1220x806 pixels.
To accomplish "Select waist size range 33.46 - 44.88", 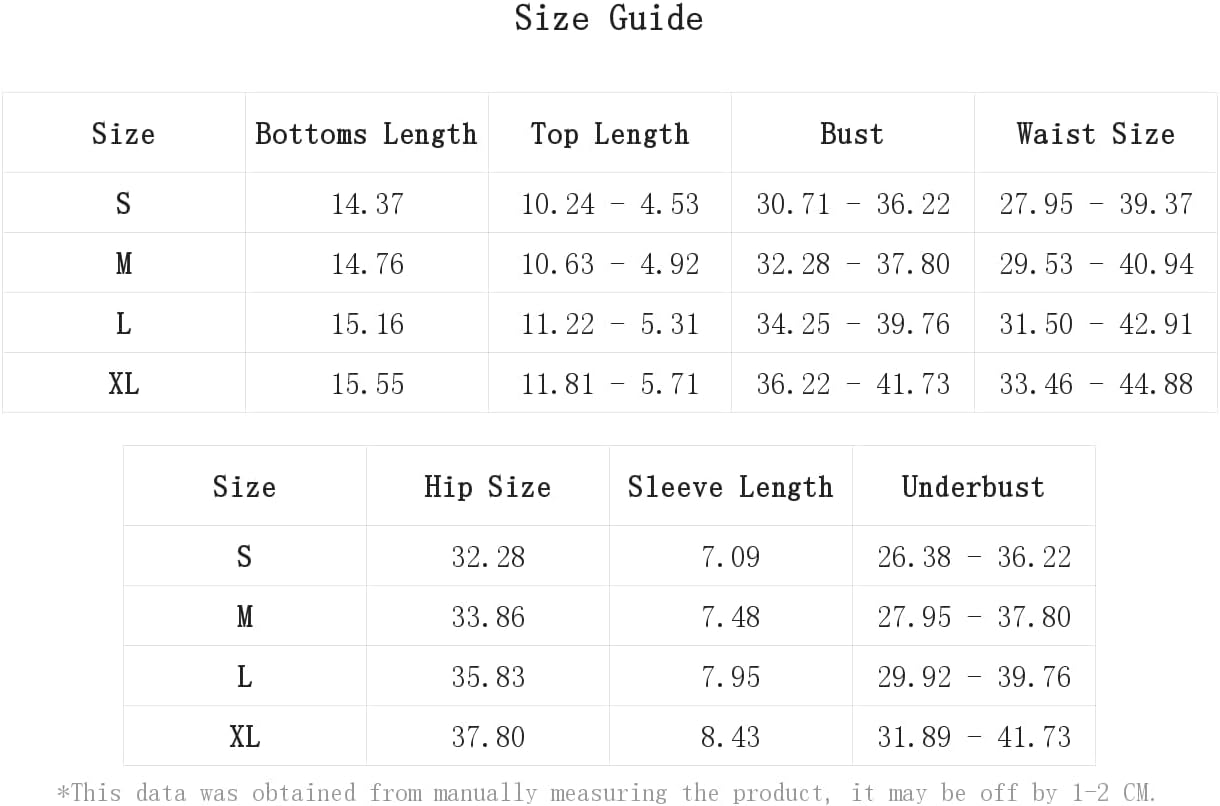I will [1095, 384].
